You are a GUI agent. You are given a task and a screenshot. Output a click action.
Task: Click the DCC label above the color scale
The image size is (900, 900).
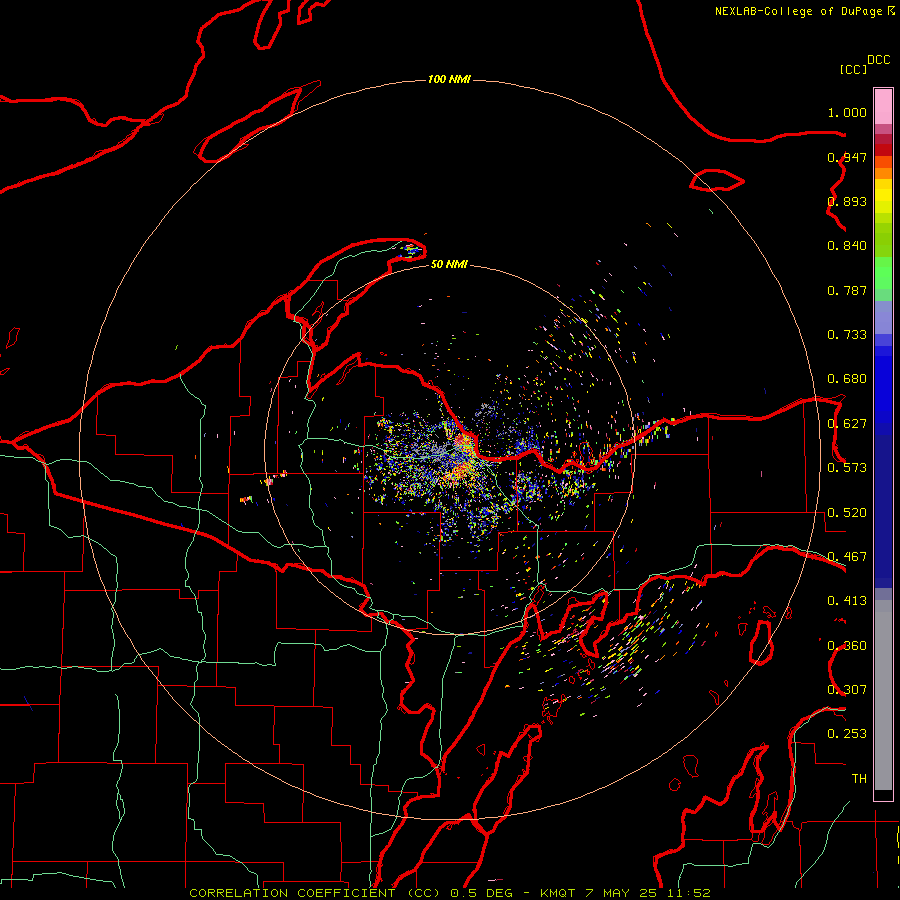pos(879,60)
